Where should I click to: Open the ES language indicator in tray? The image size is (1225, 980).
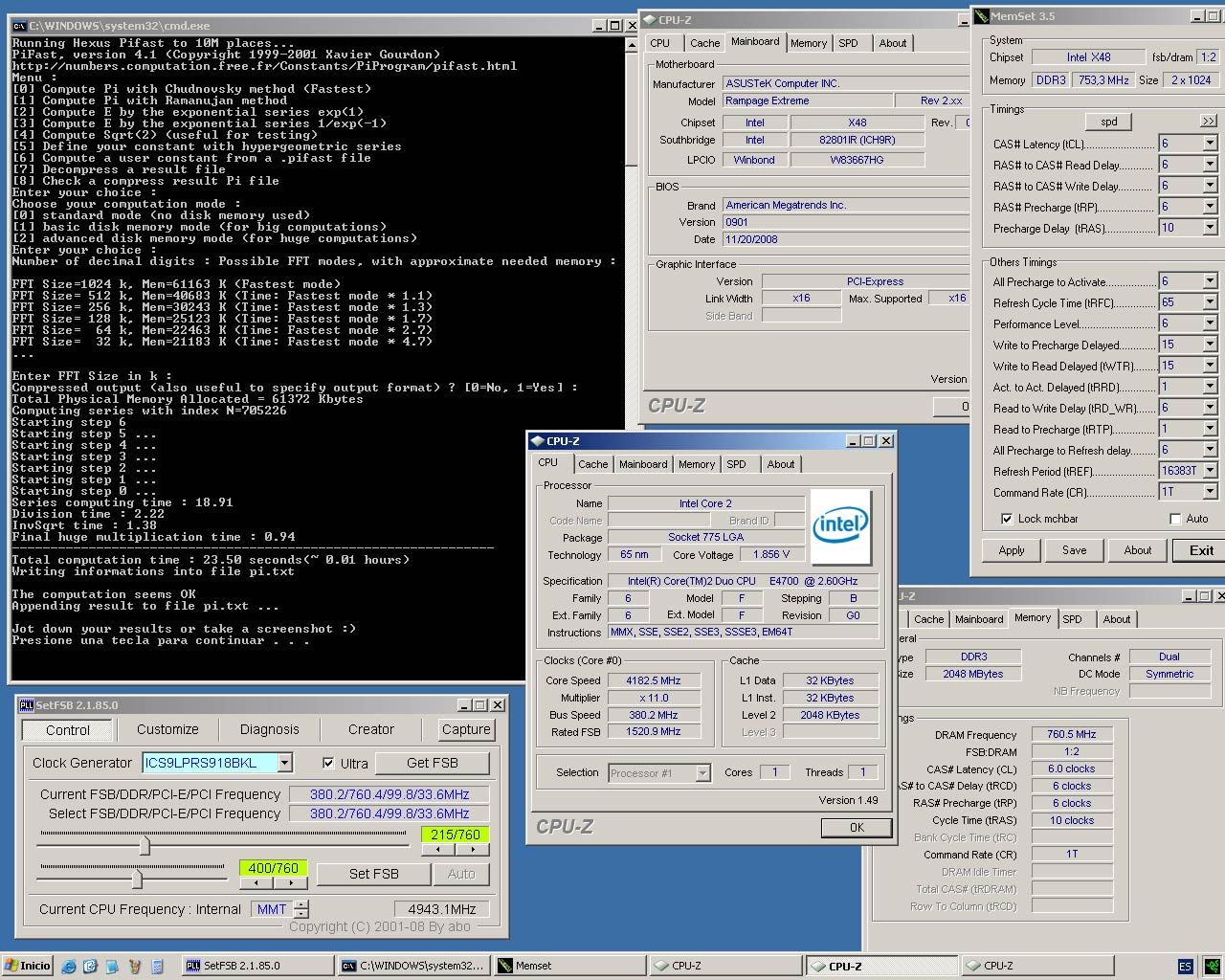tap(1185, 967)
